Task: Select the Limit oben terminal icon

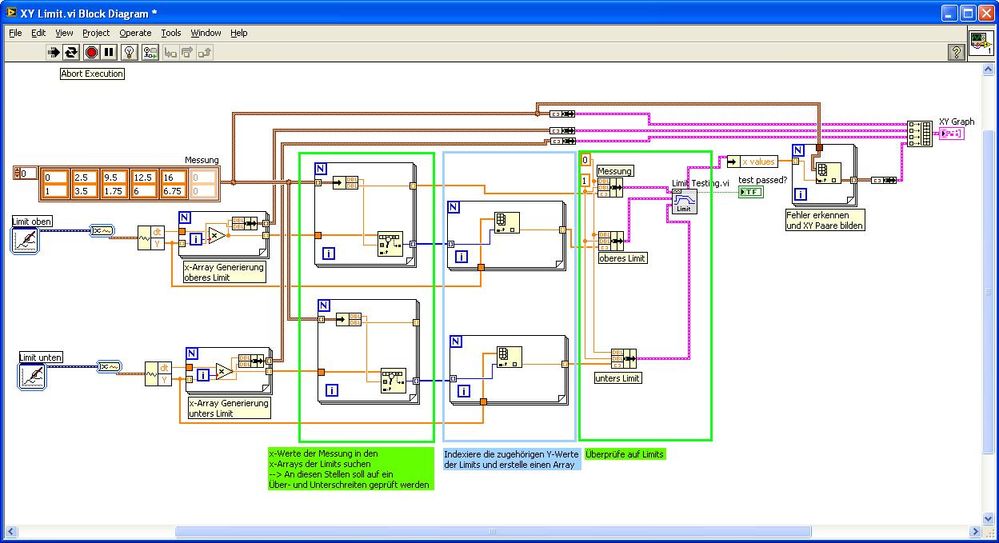Action: point(25,241)
